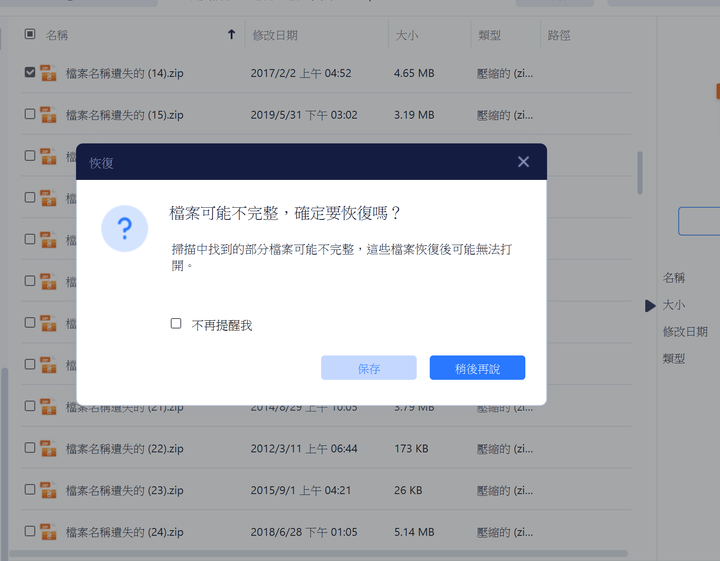The height and width of the screenshot is (561, 720).
Task: Click size value 3.19 MB
Action: pos(414,115)
